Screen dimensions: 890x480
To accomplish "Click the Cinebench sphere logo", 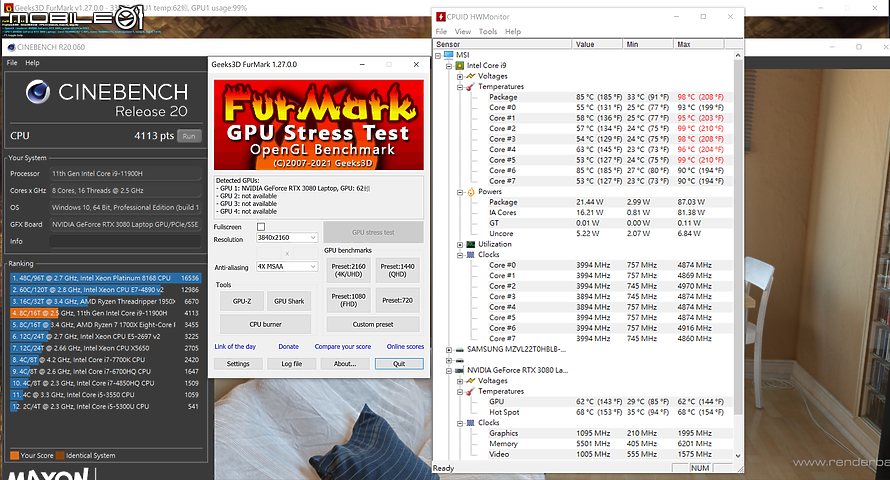I will pyautogui.click(x=37, y=92).
